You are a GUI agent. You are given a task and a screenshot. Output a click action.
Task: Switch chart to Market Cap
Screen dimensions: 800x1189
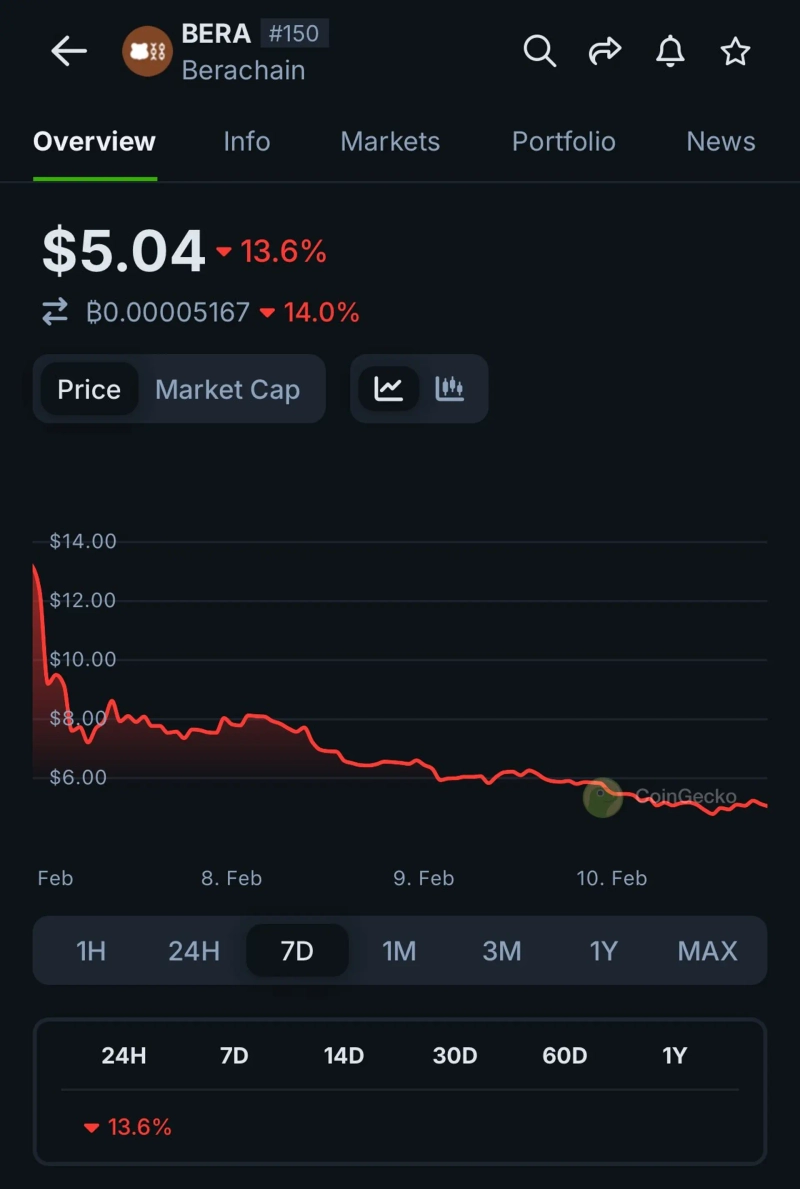coord(227,389)
